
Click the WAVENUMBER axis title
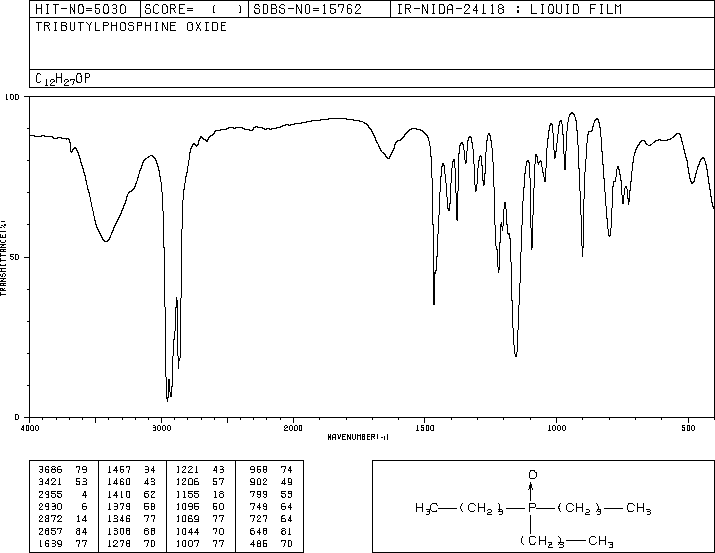[358, 437]
